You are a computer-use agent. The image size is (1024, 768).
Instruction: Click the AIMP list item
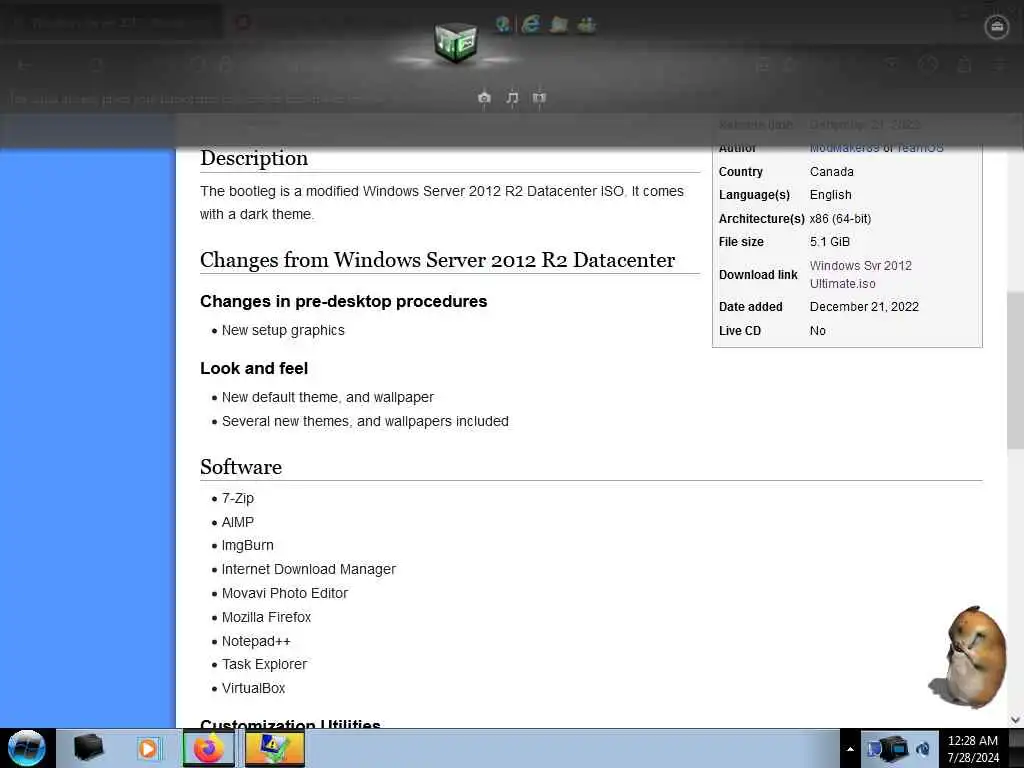[238, 522]
